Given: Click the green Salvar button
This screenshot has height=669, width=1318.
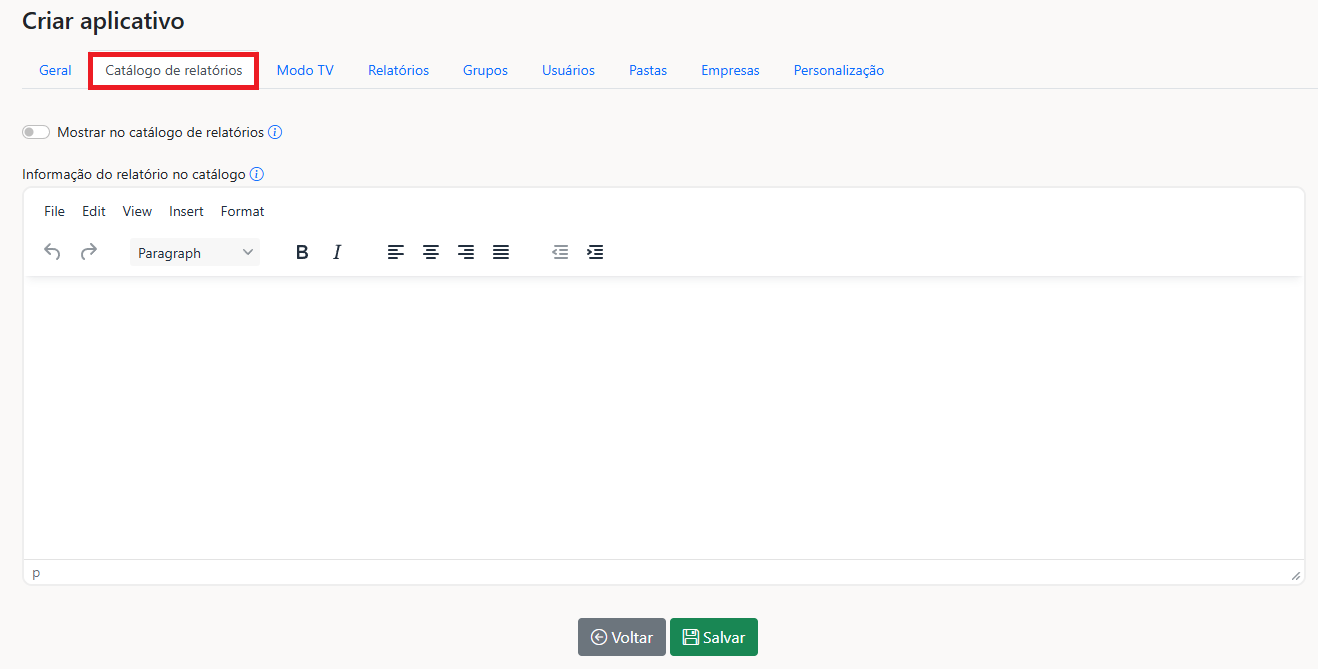Looking at the screenshot, I should 714,637.
